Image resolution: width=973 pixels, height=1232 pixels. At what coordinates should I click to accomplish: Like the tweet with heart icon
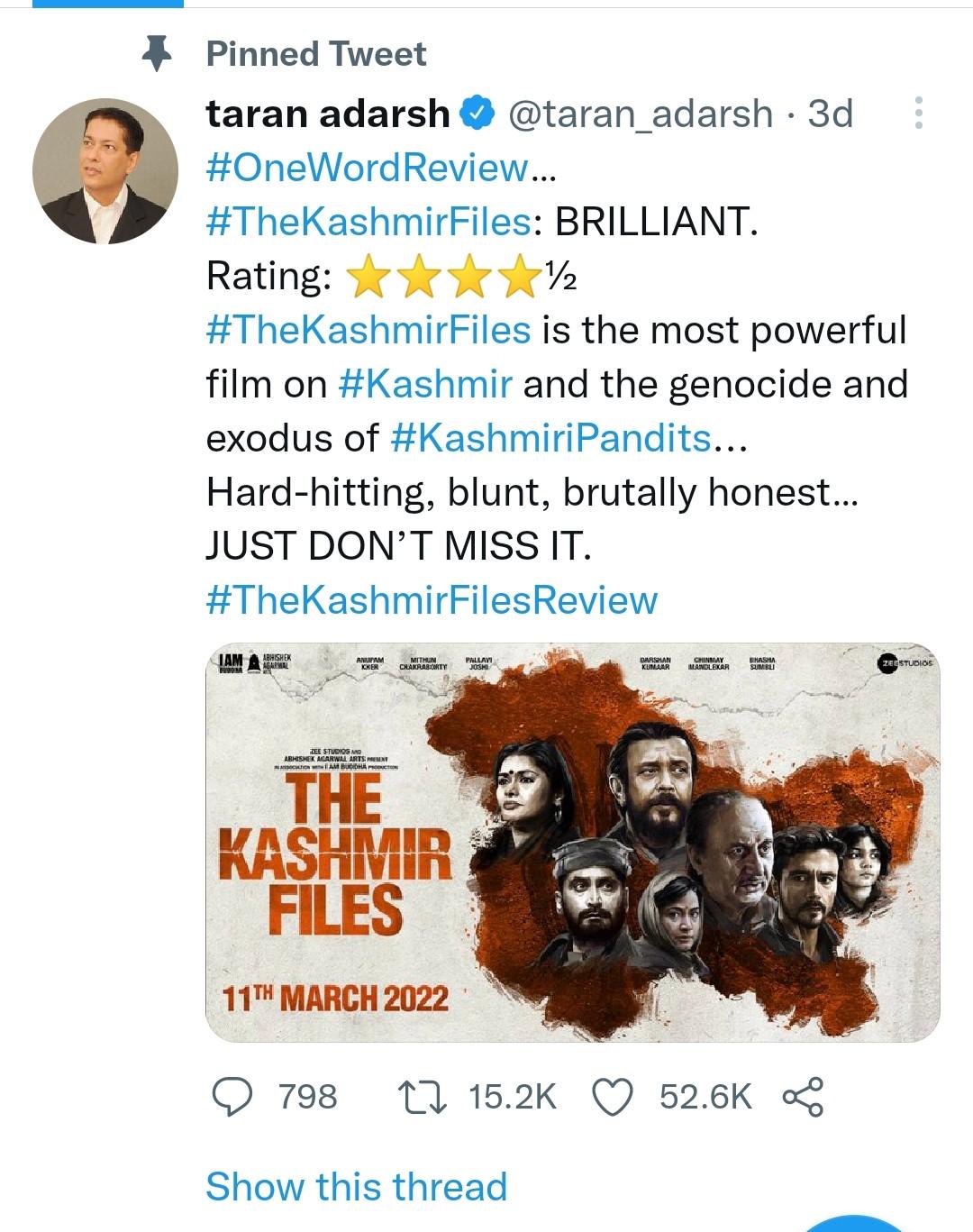pos(613,1097)
